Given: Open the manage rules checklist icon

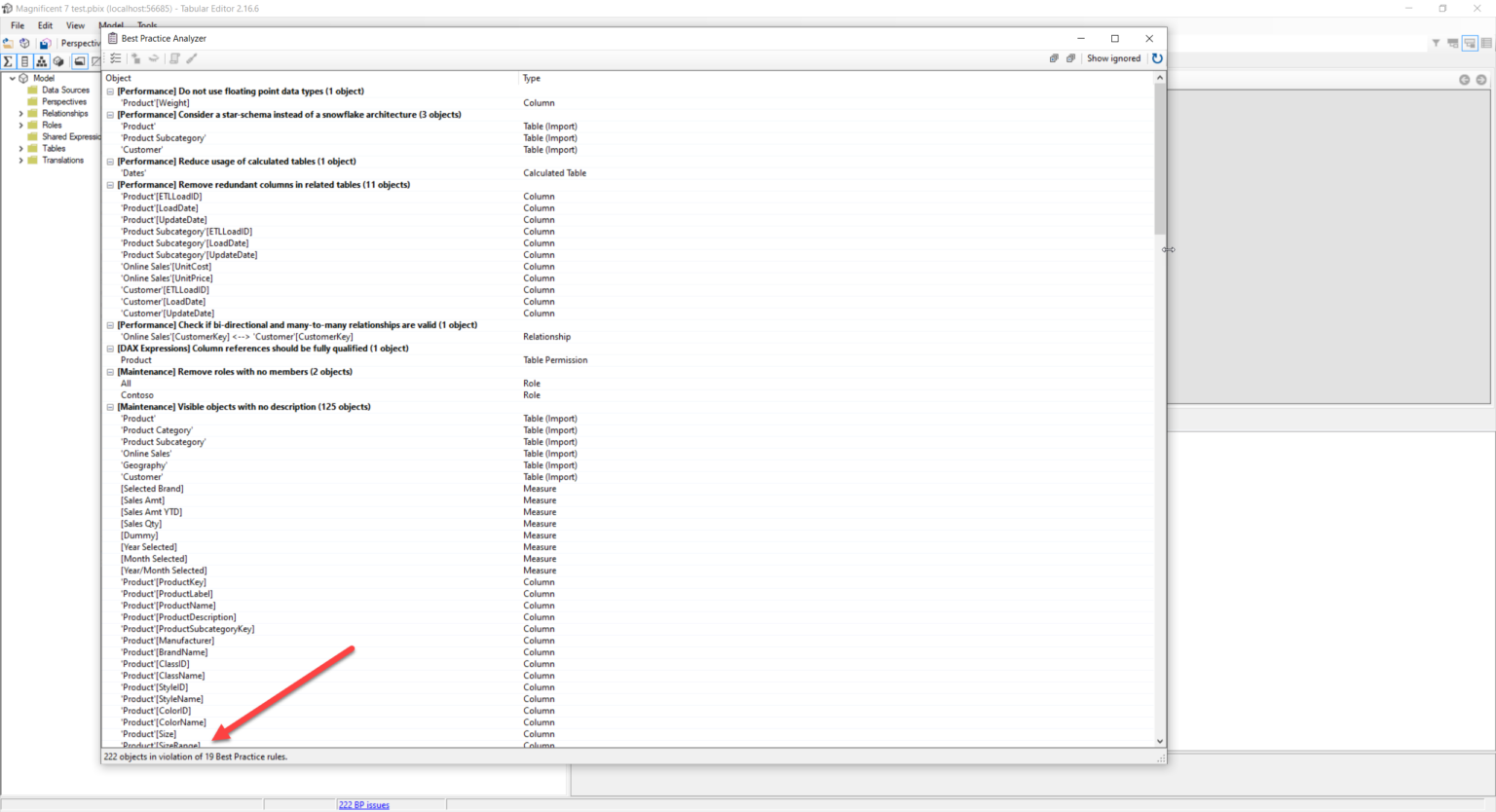Looking at the screenshot, I should pos(116,58).
